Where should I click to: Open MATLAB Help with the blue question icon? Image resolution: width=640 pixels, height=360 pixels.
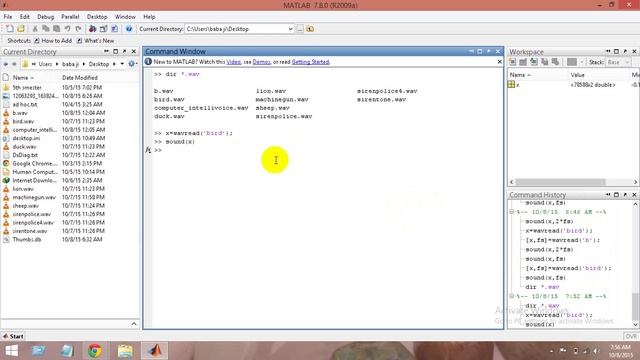pos(129,29)
